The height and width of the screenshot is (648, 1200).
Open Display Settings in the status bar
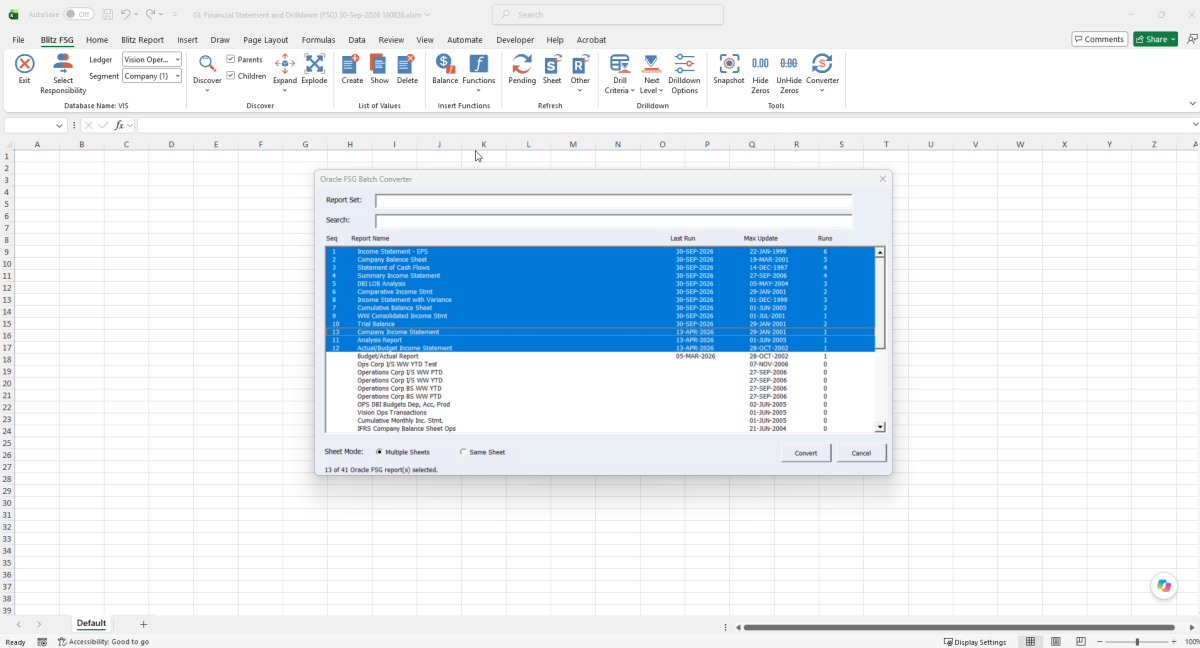(x=975, y=642)
